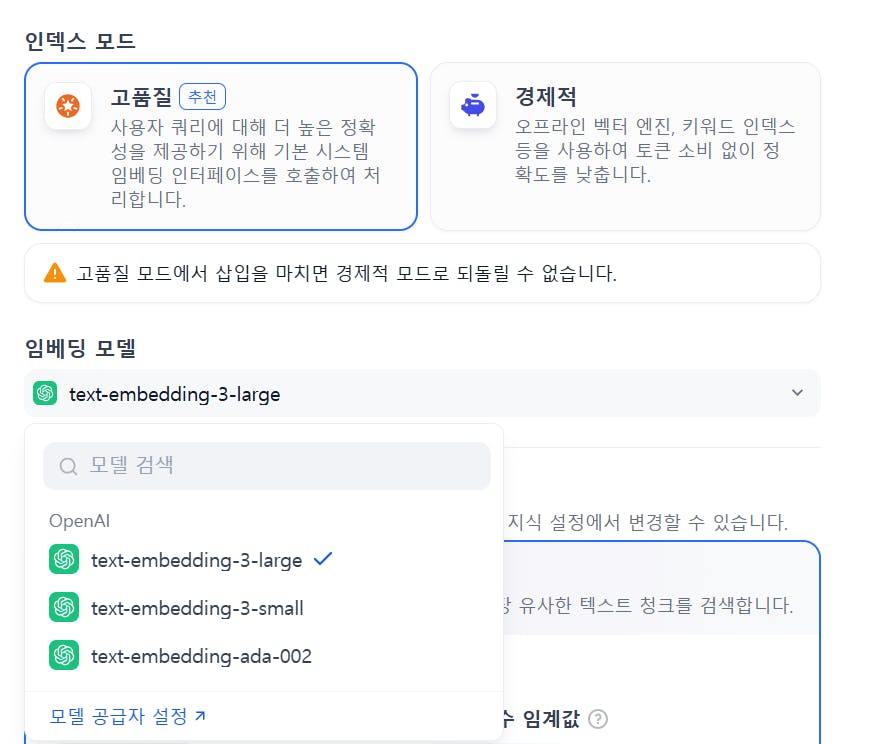Open the 모델 공급자 설정 link
893x744 pixels.
tap(128, 716)
